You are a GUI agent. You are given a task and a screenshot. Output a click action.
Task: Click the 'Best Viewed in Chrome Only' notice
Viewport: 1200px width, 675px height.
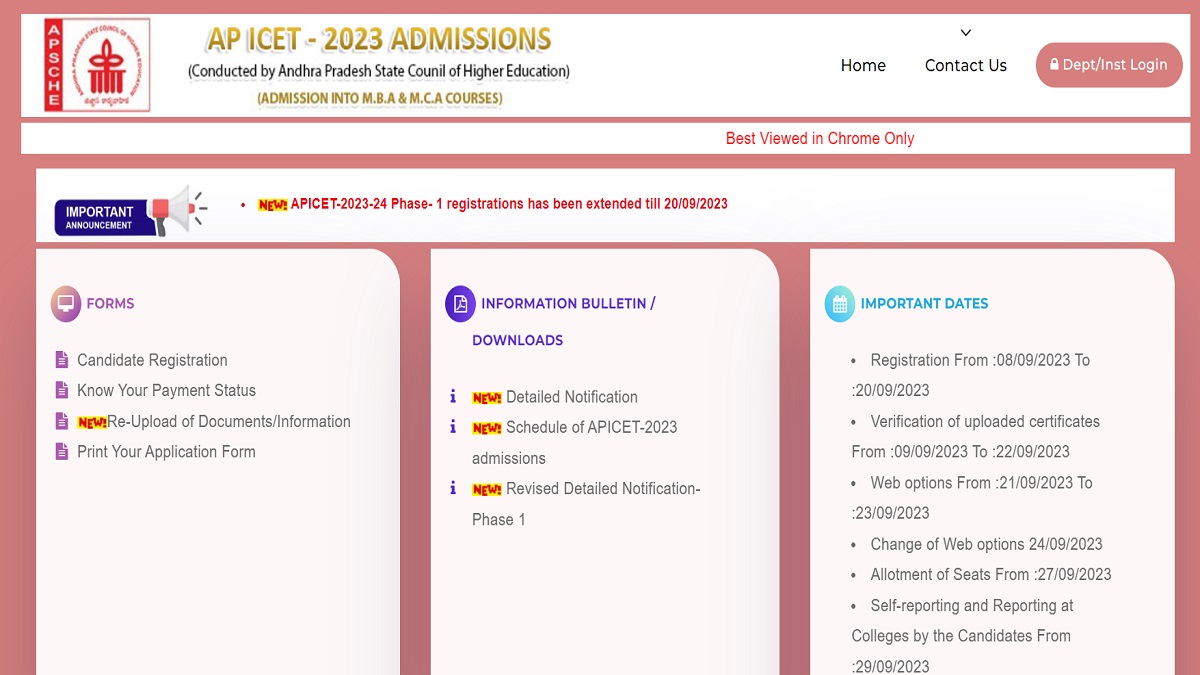coord(820,139)
